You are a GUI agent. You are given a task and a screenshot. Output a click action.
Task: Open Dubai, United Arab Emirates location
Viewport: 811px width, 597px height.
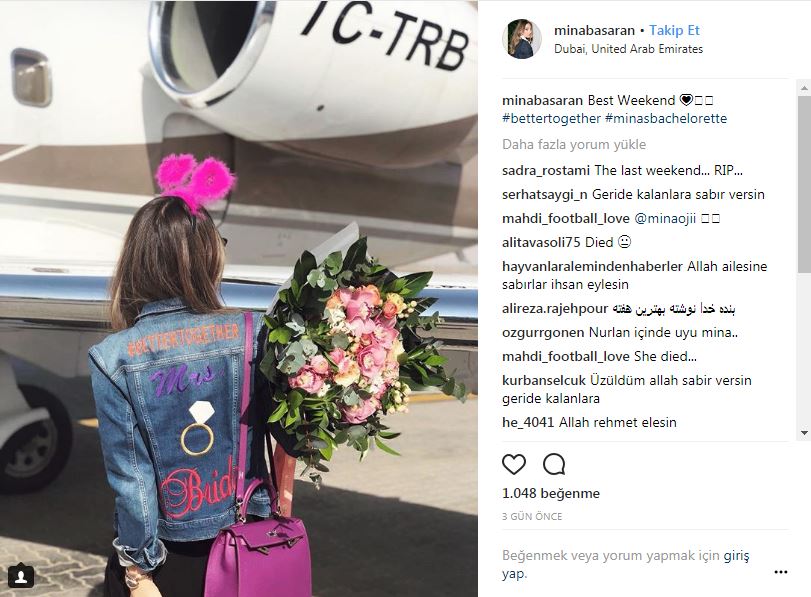click(628, 49)
